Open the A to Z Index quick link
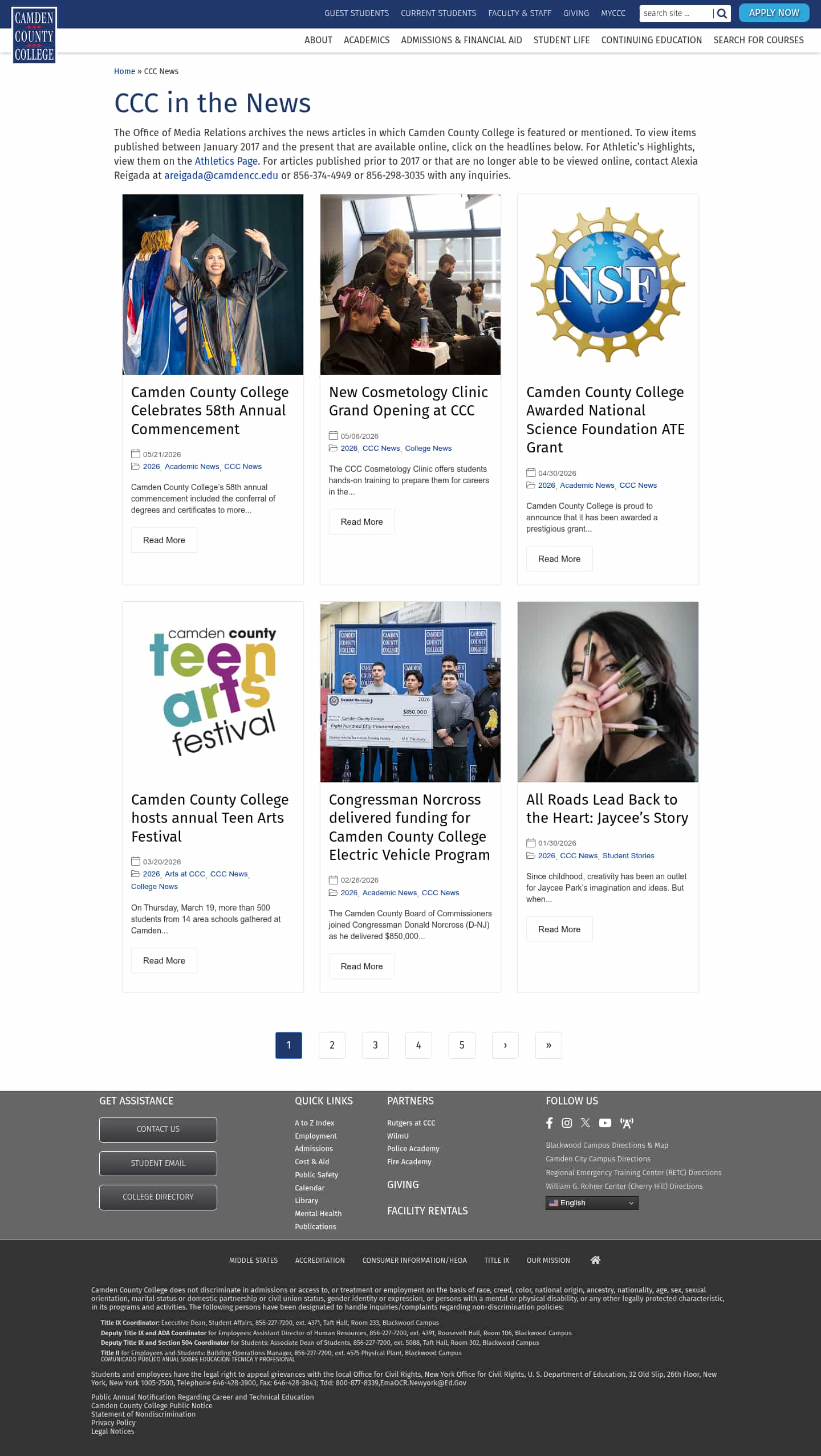 314,1123
